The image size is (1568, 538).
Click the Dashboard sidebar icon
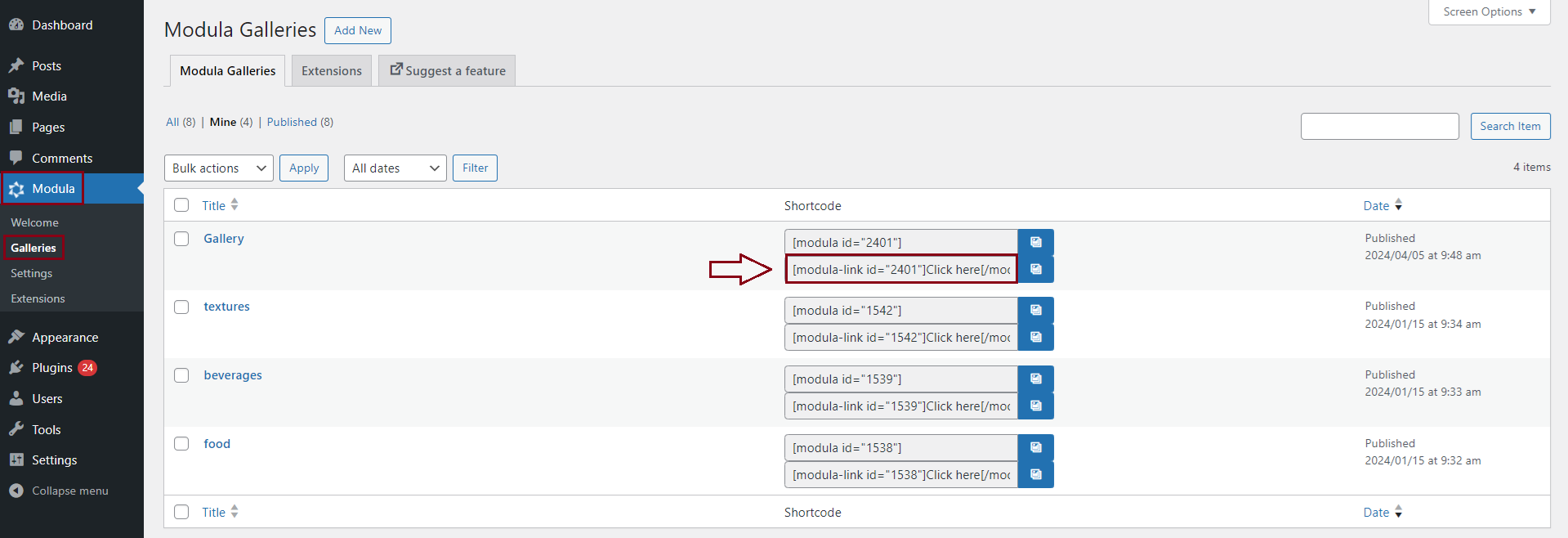point(16,25)
